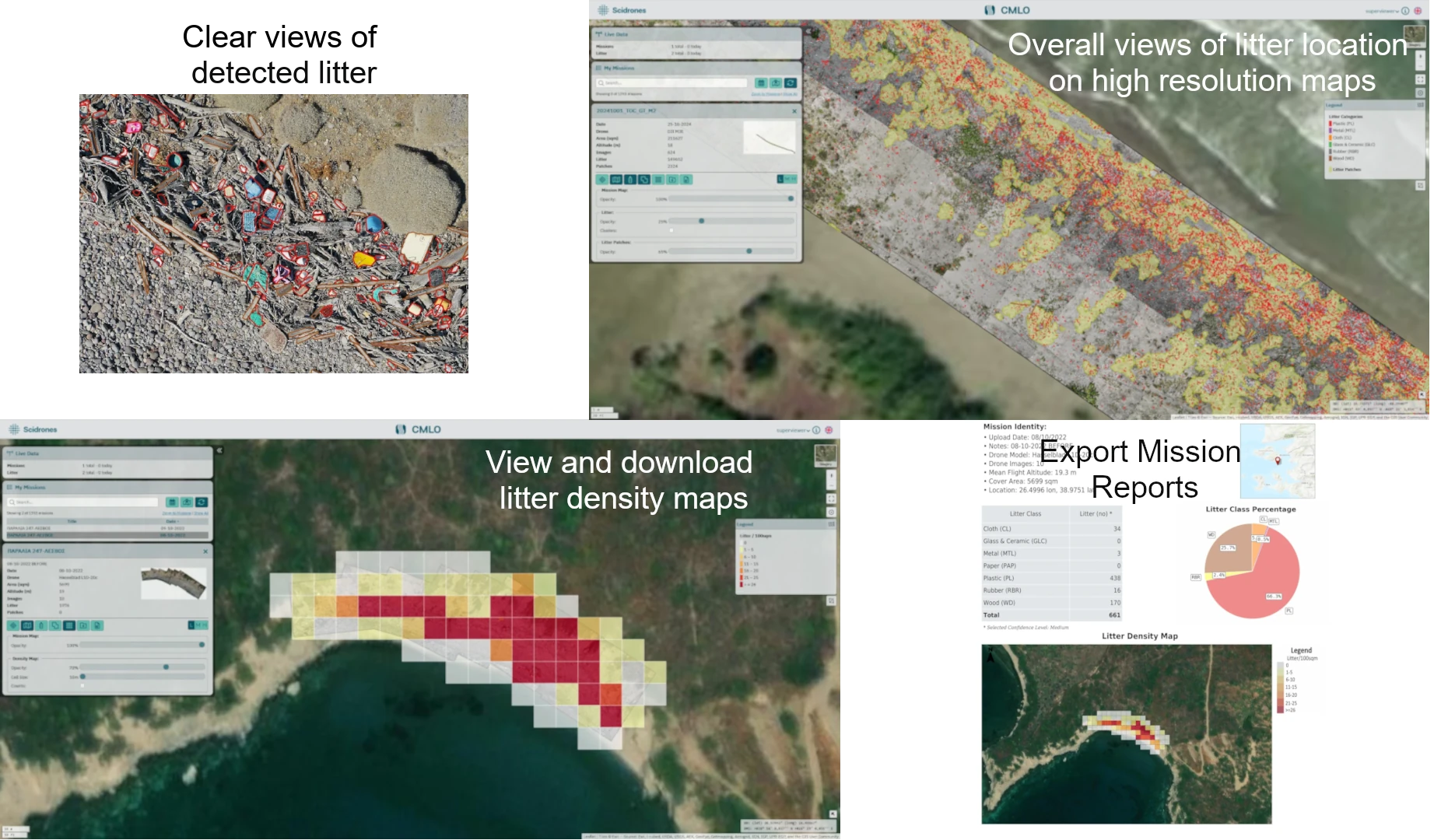Click the locate mission crosshair icon in the top view toolbar

pos(602,180)
